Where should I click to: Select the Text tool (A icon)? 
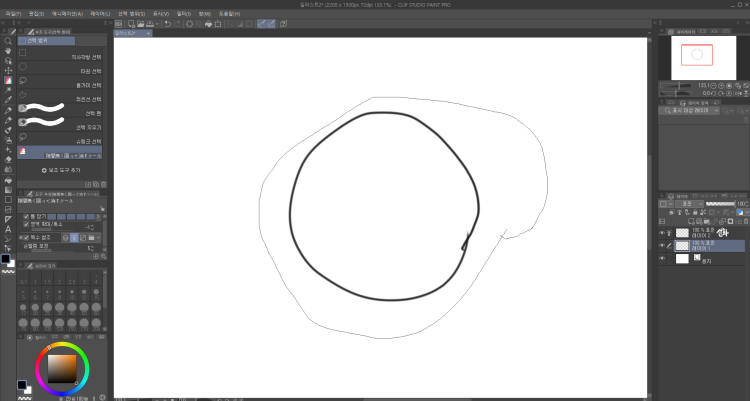8,229
